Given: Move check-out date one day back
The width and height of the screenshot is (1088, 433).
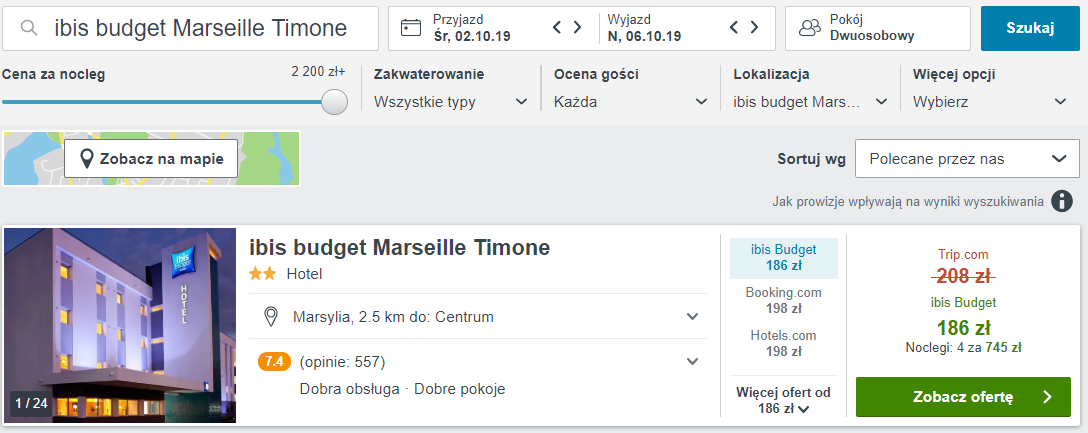Looking at the screenshot, I should tap(734, 28).
